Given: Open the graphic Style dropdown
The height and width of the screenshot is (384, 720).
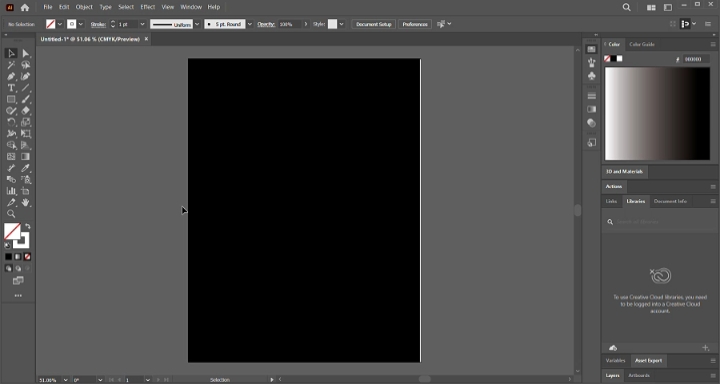Looking at the screenshot, I should pyautogui.click(x=341, y=24).
